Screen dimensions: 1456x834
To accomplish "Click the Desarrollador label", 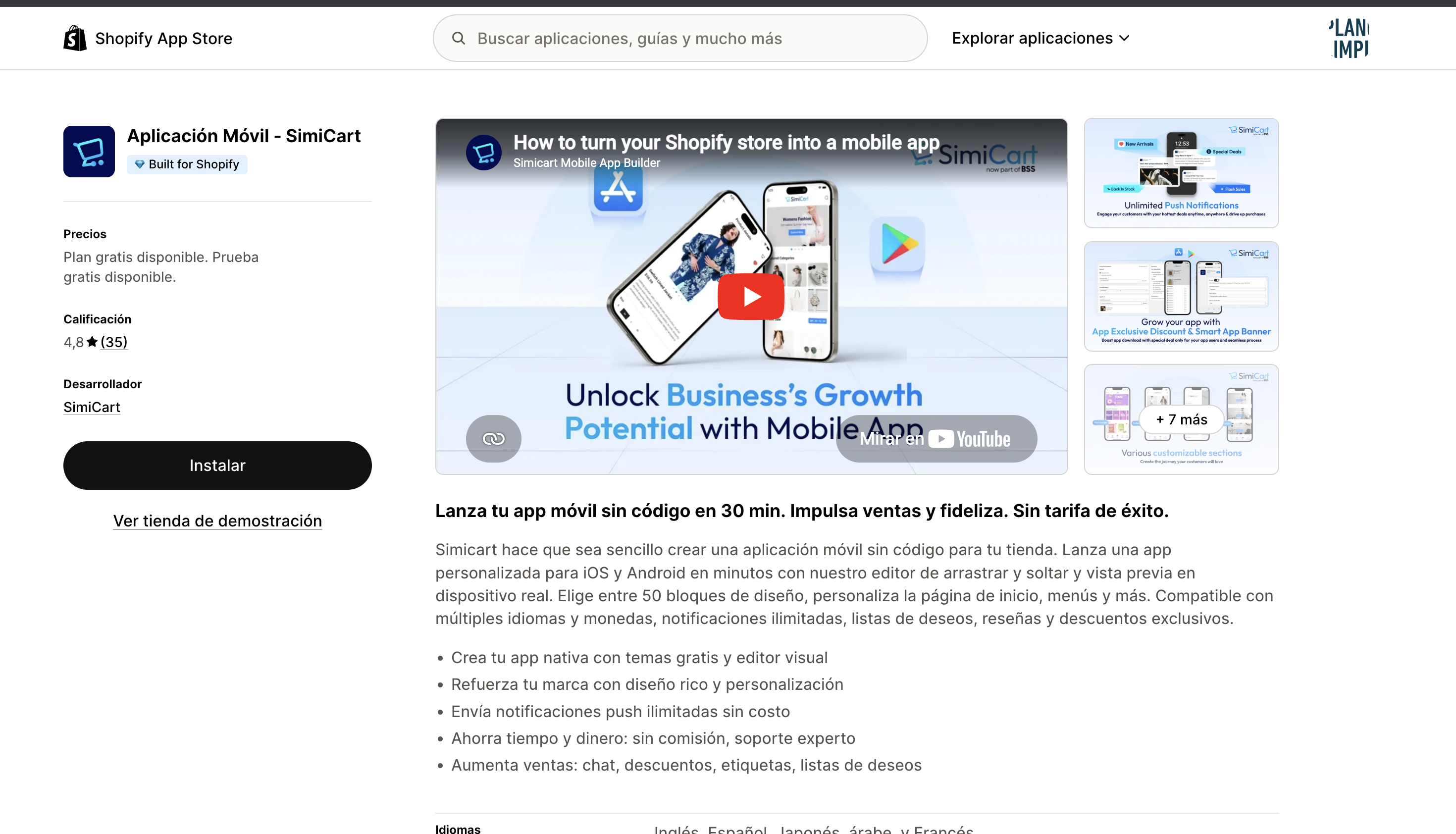I will tap(103, 384).
